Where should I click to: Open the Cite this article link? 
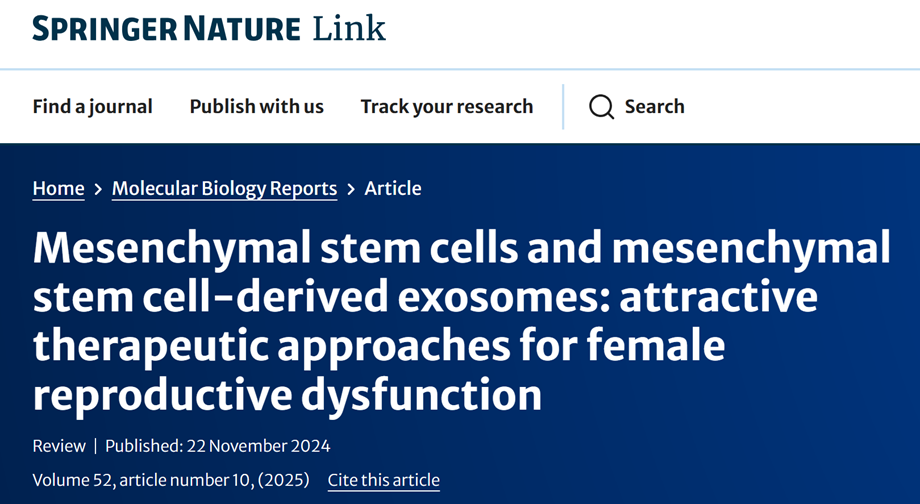[x=384, y=480]
